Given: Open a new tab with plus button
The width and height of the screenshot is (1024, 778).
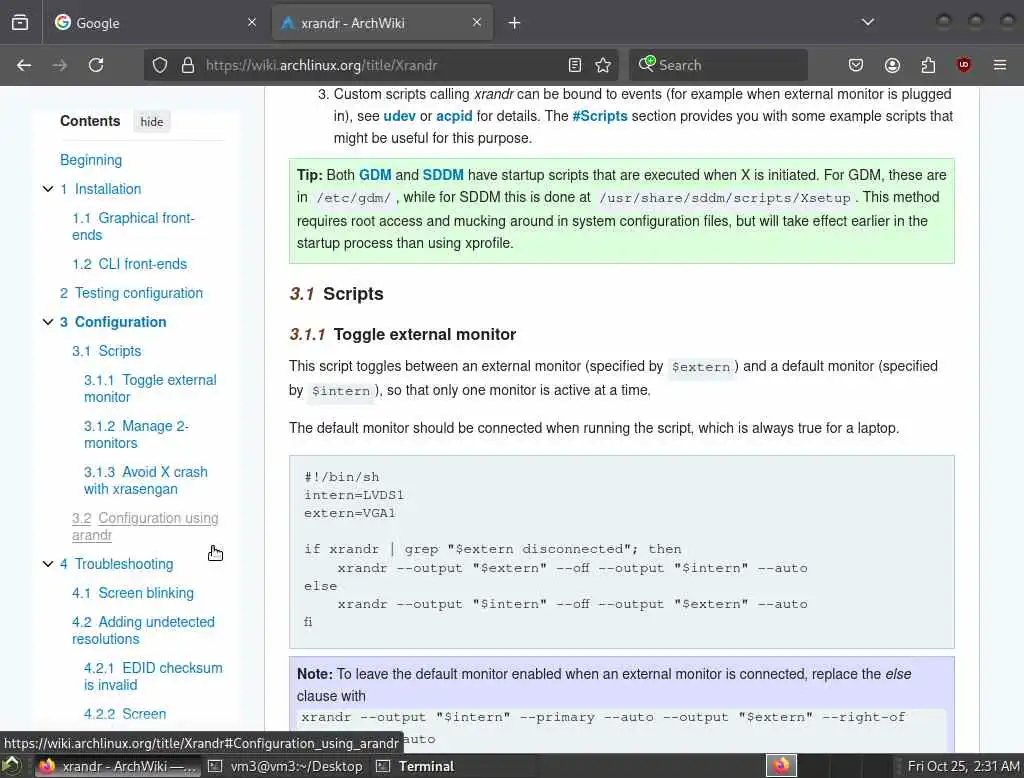Looking at the screenshot, I should pos(515,23).
